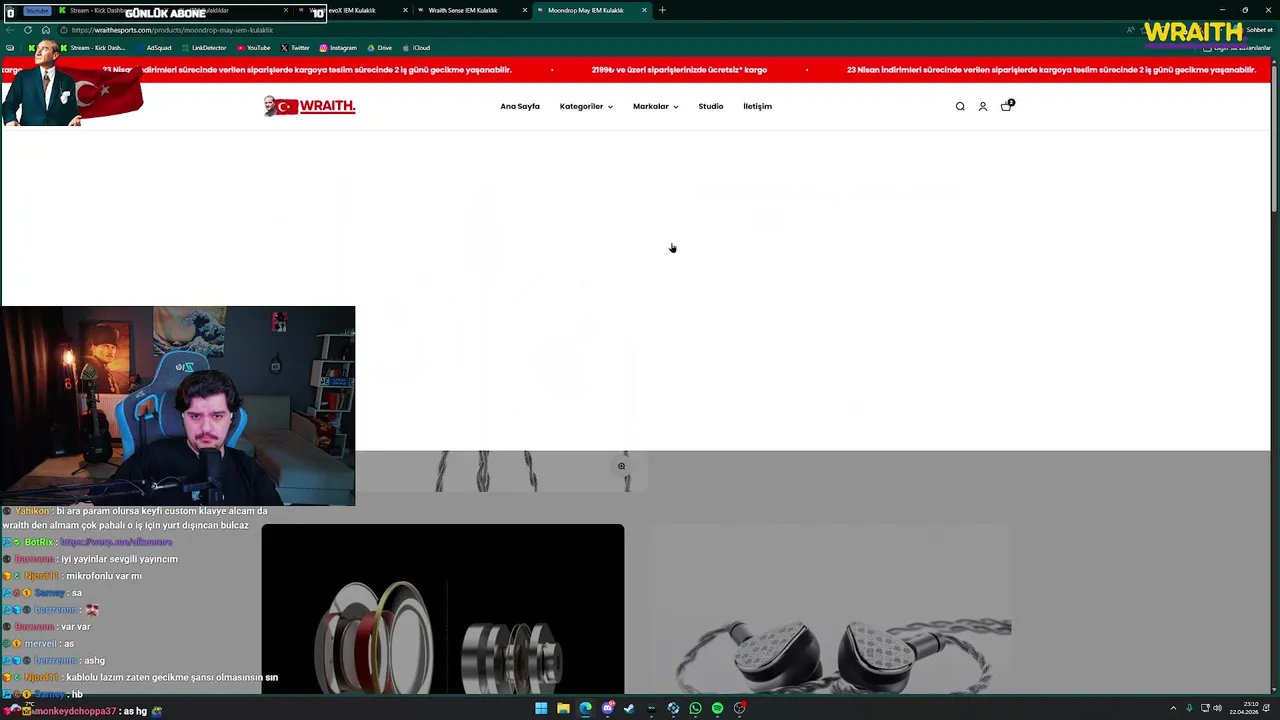Open the purple chat app with badge on taskbar
Image resolution: width=1280 pixels, height=720 pixels.
tap(607, 708)
